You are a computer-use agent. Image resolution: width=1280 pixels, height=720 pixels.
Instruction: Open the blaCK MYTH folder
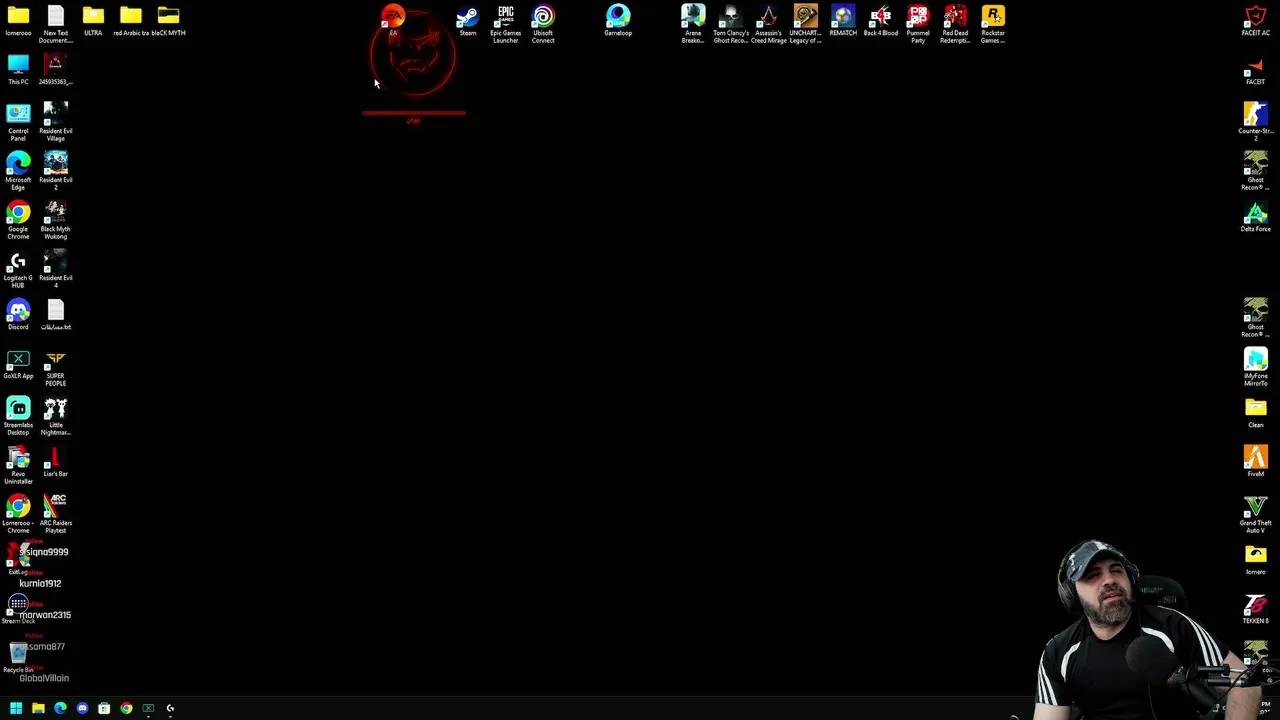point(168,21)
